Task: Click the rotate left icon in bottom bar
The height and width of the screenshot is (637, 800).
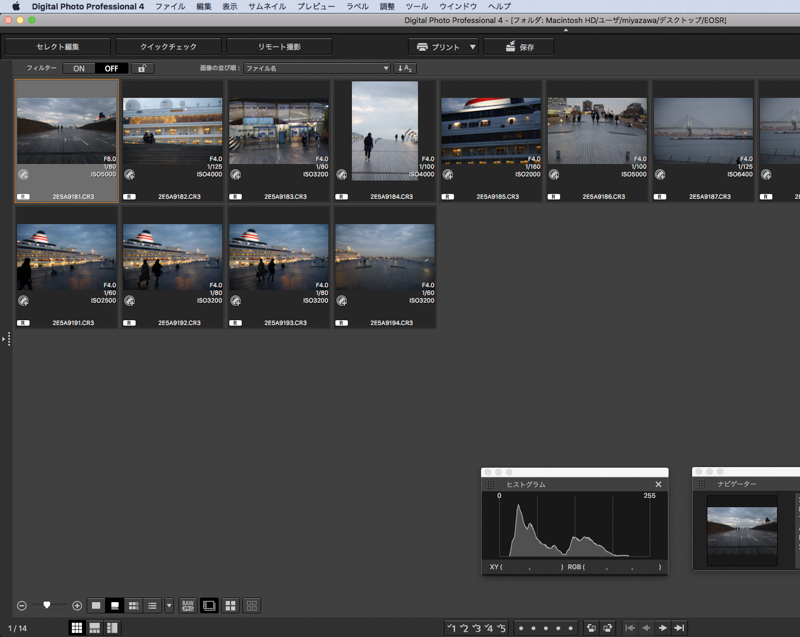Action: [x=591, y=628]
